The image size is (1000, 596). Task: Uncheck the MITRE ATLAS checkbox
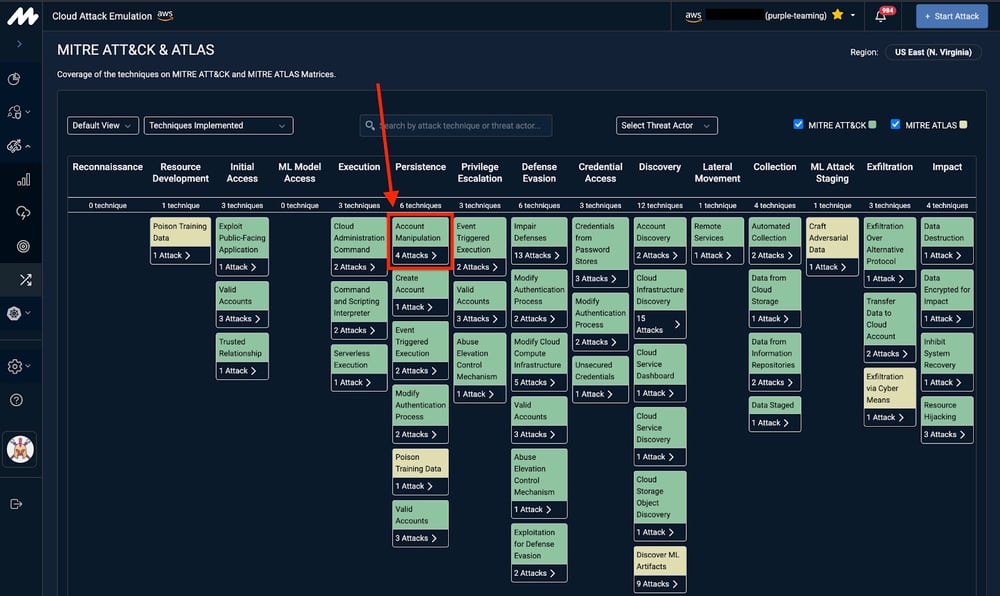point(895,125)
